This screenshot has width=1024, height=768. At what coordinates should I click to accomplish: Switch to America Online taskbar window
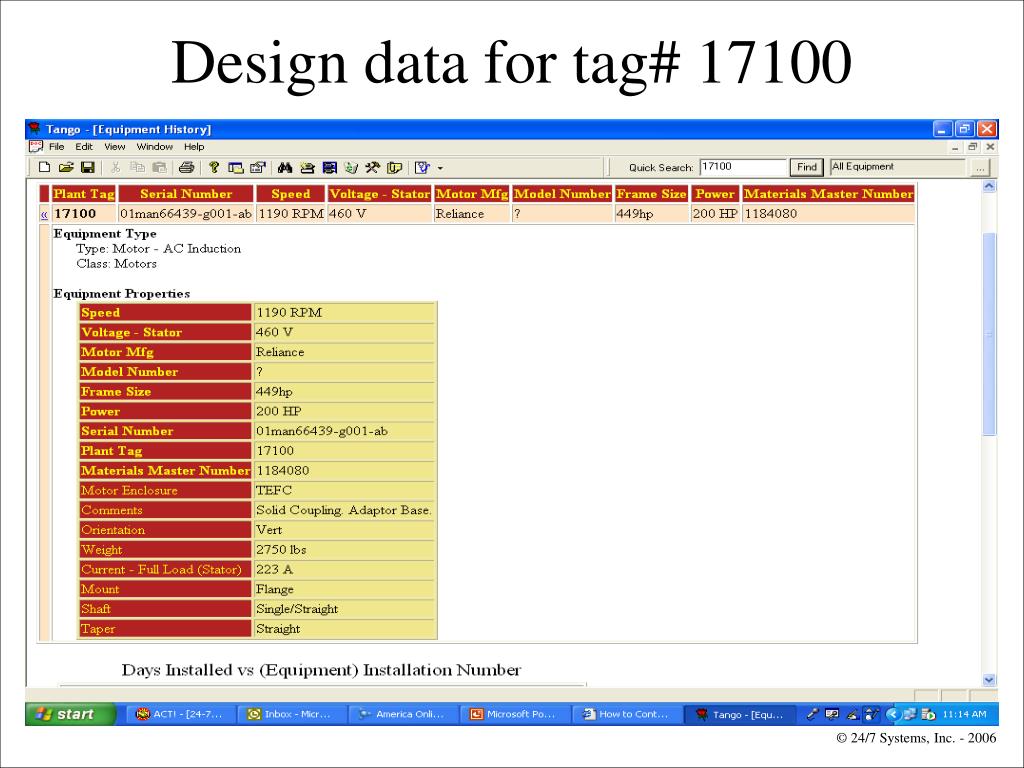(402, 714)
